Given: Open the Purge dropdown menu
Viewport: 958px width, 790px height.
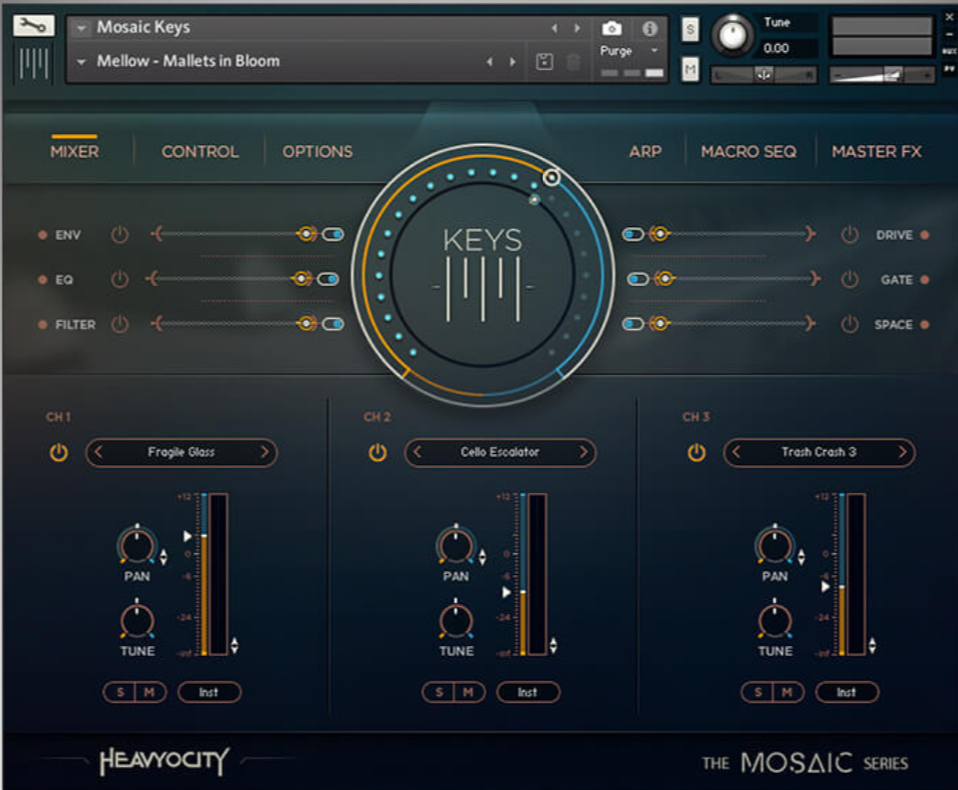Looking at the screenshot, I should click(x=654, y=50).
